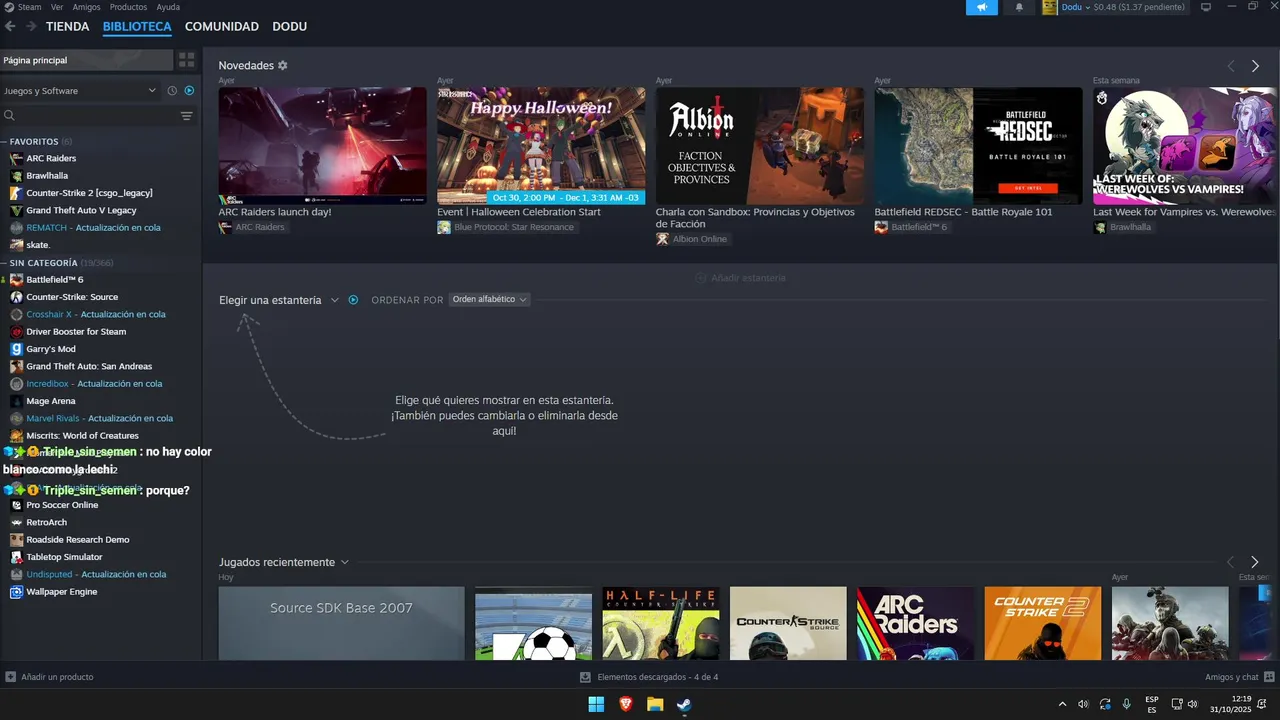Go forward with the right navigation arrow
This screenshot has height=720, width=1280.
(31, 26)
